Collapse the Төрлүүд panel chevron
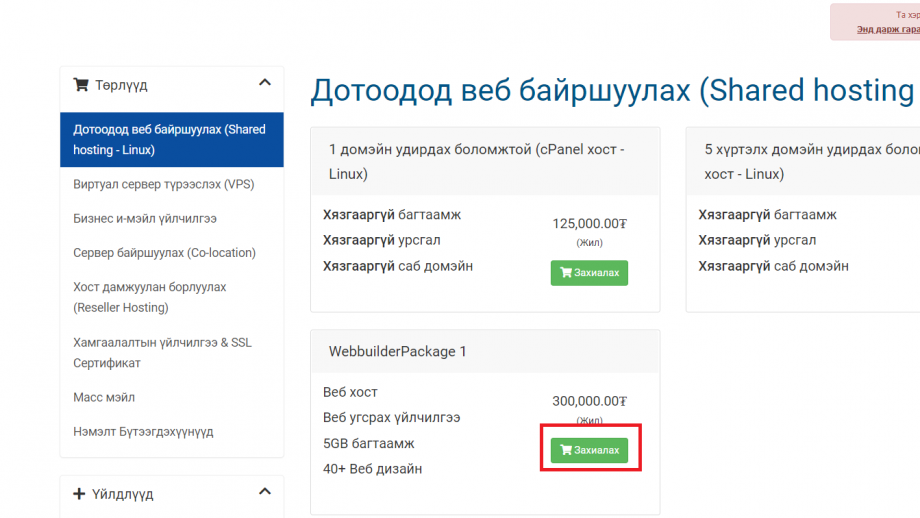 pos(265,83)
